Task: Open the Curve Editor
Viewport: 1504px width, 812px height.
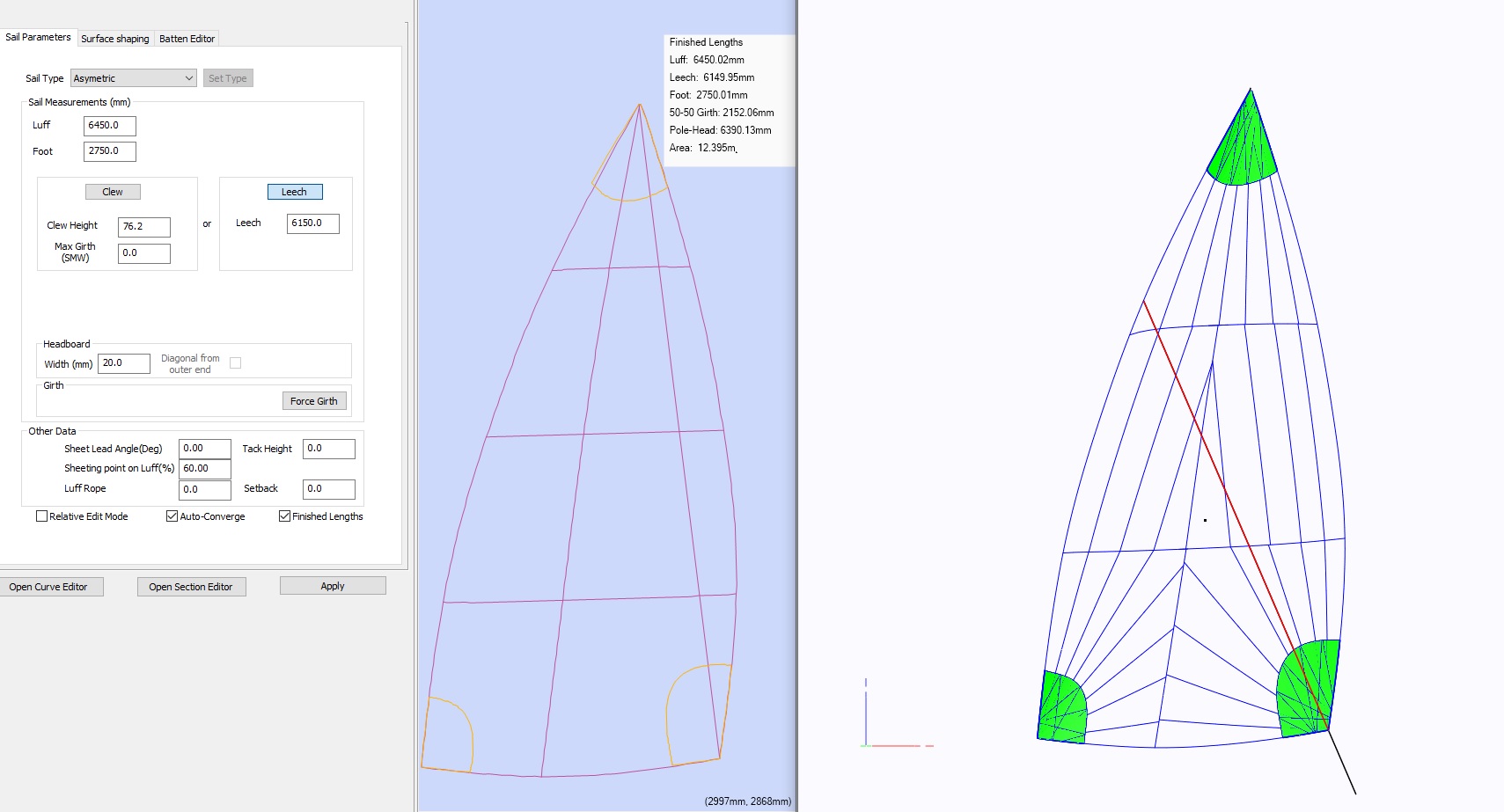Action: 51,587
